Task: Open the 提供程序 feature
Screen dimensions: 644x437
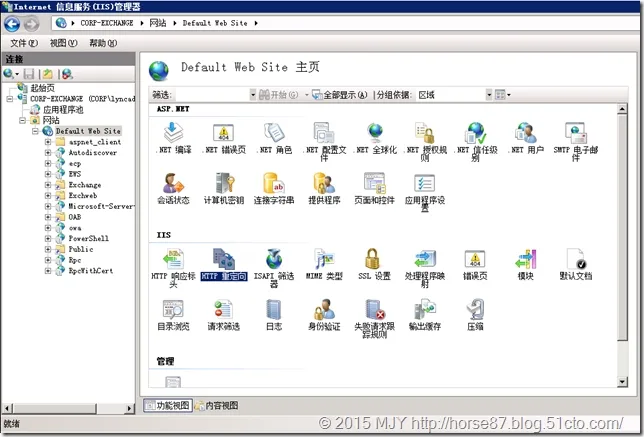Action: (x=324, y=189)
